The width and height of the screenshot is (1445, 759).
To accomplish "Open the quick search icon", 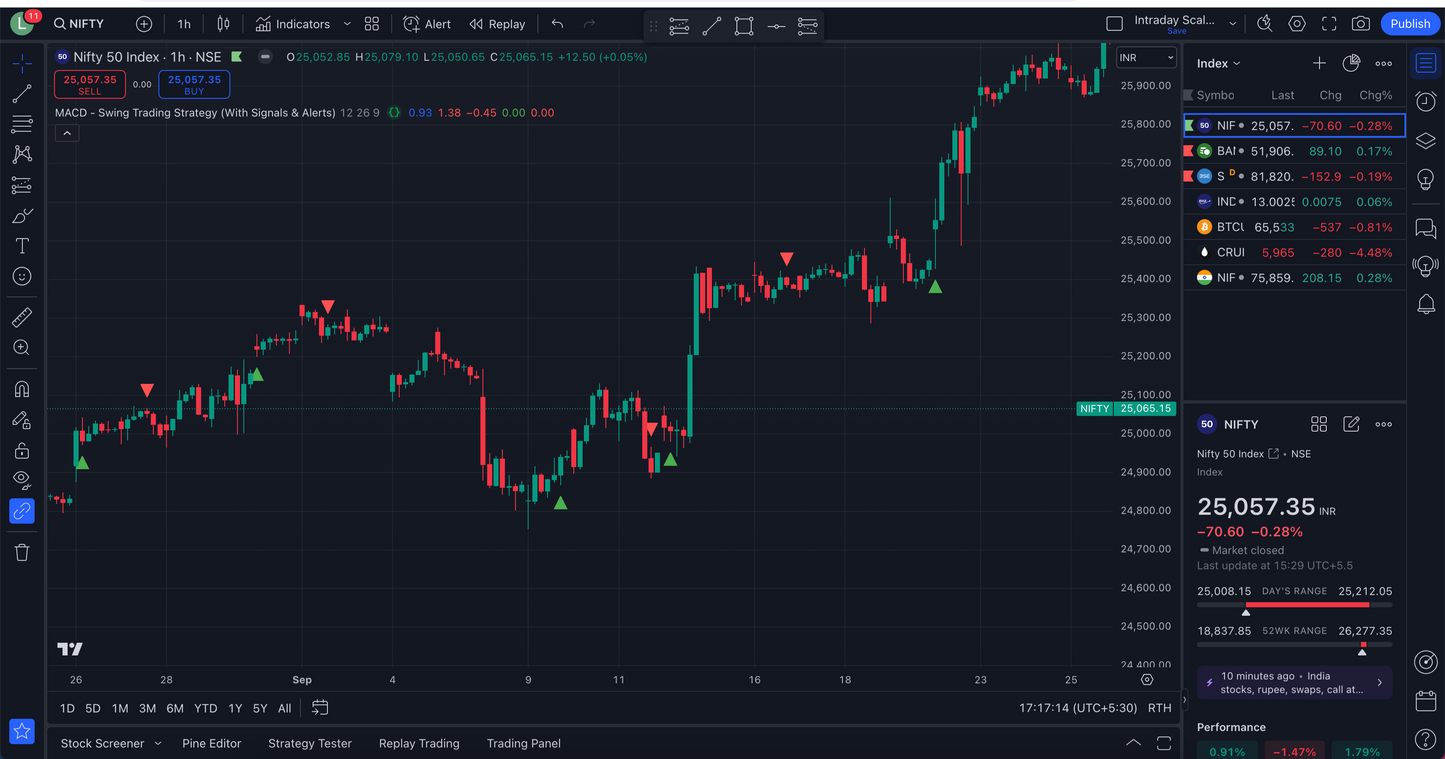I will 1265,24.
